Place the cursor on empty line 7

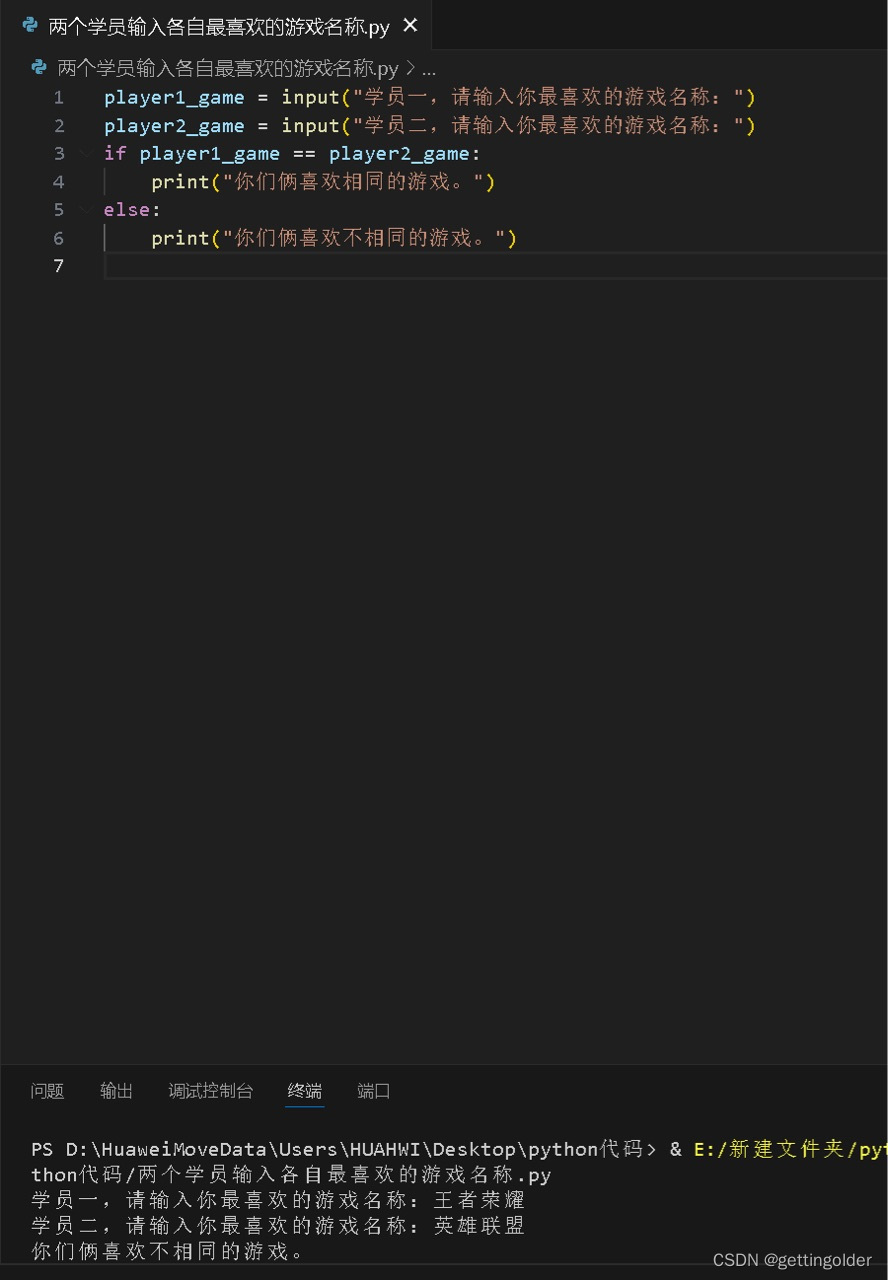[495, 265]
